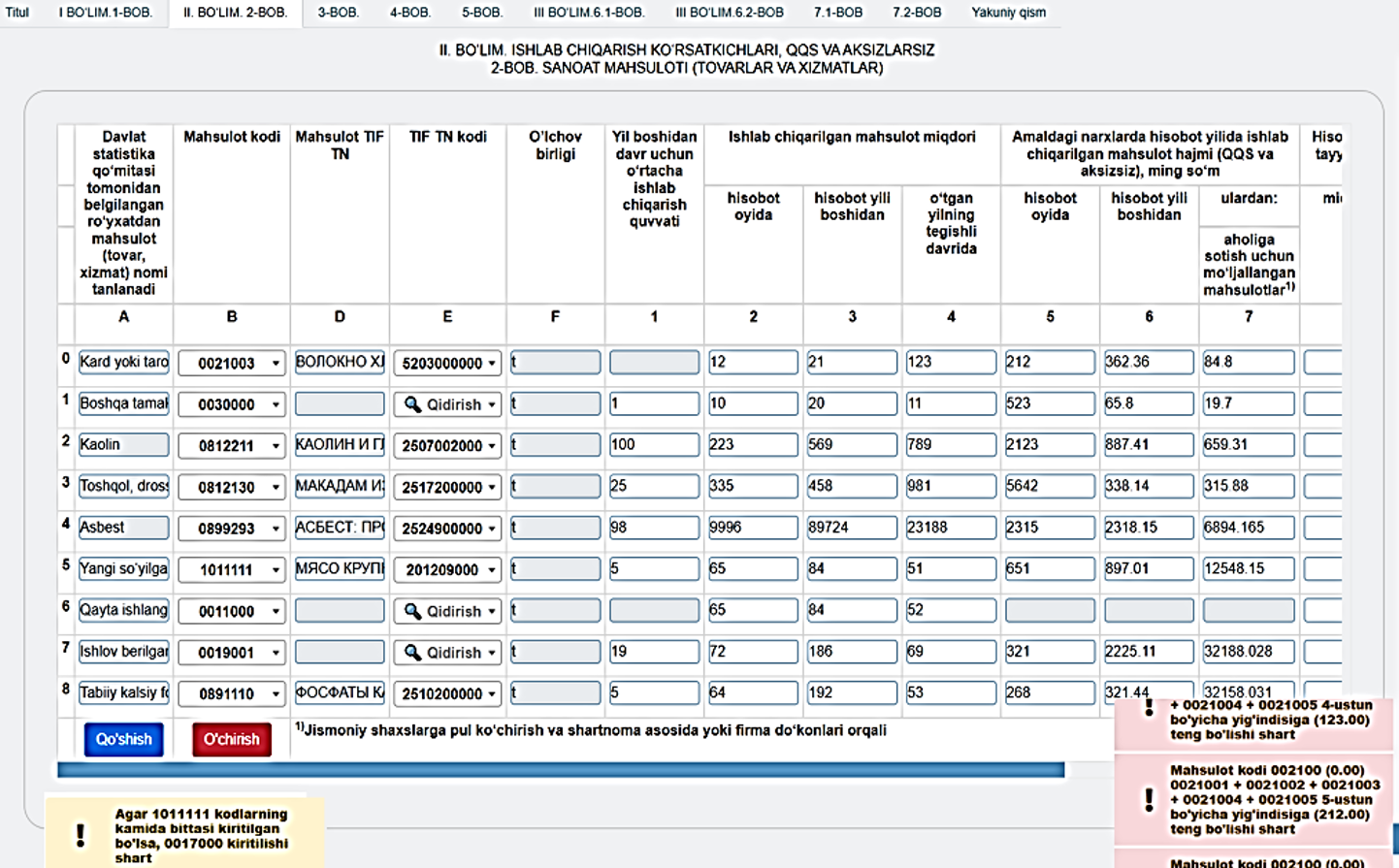Click search icon in Boshqa tamaki row
The image size is (1399, 868).
[x=412, y=404]
